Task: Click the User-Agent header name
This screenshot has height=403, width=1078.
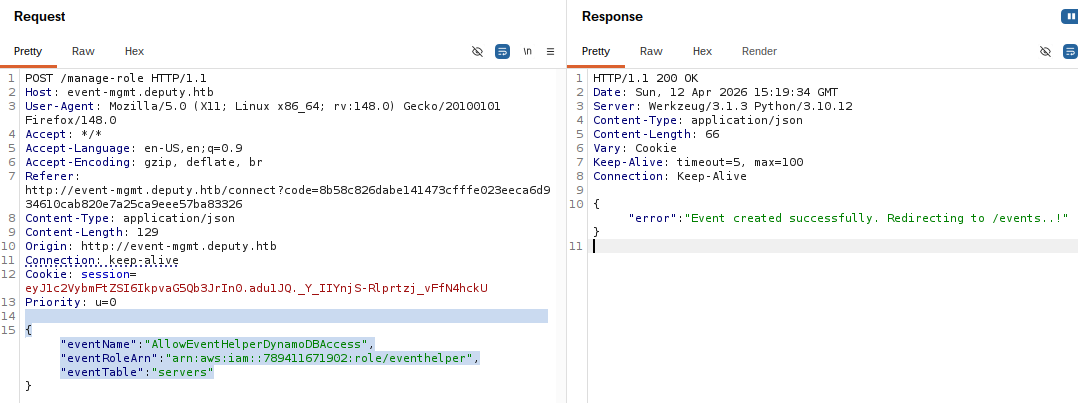Action: pyautogui.click(x=63, y=106)
